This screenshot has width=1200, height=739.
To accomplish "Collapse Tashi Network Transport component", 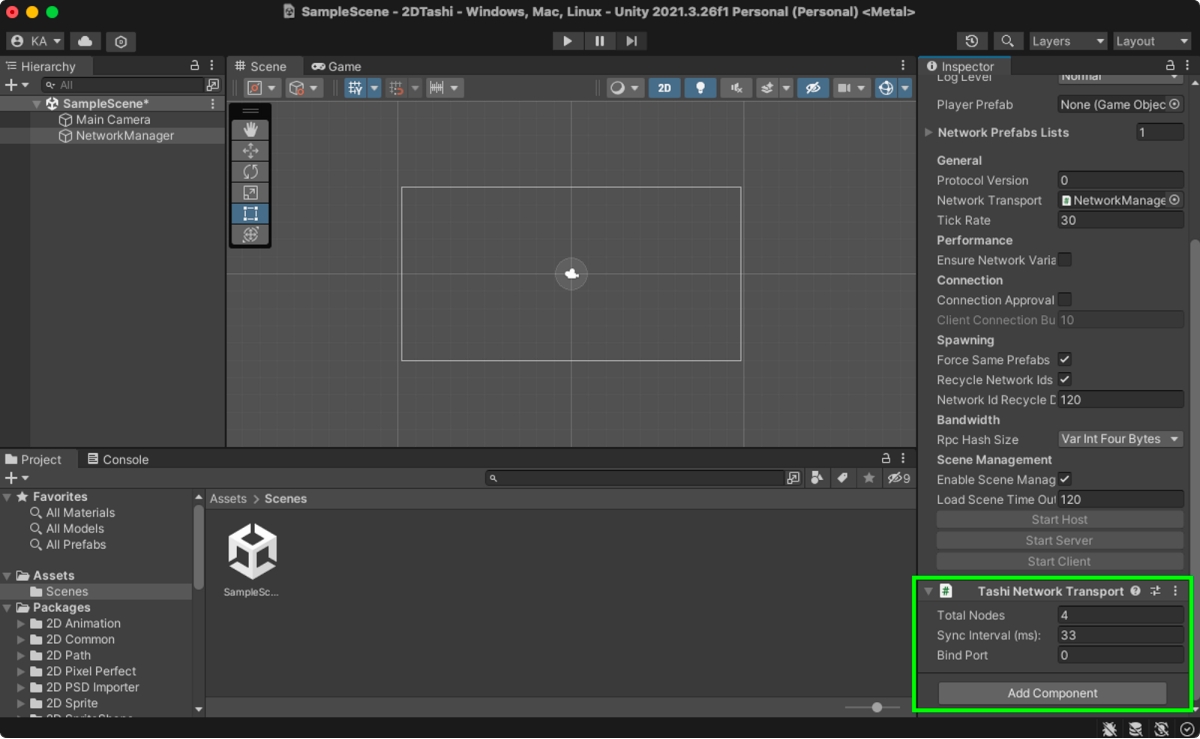I will pos(929,591).
